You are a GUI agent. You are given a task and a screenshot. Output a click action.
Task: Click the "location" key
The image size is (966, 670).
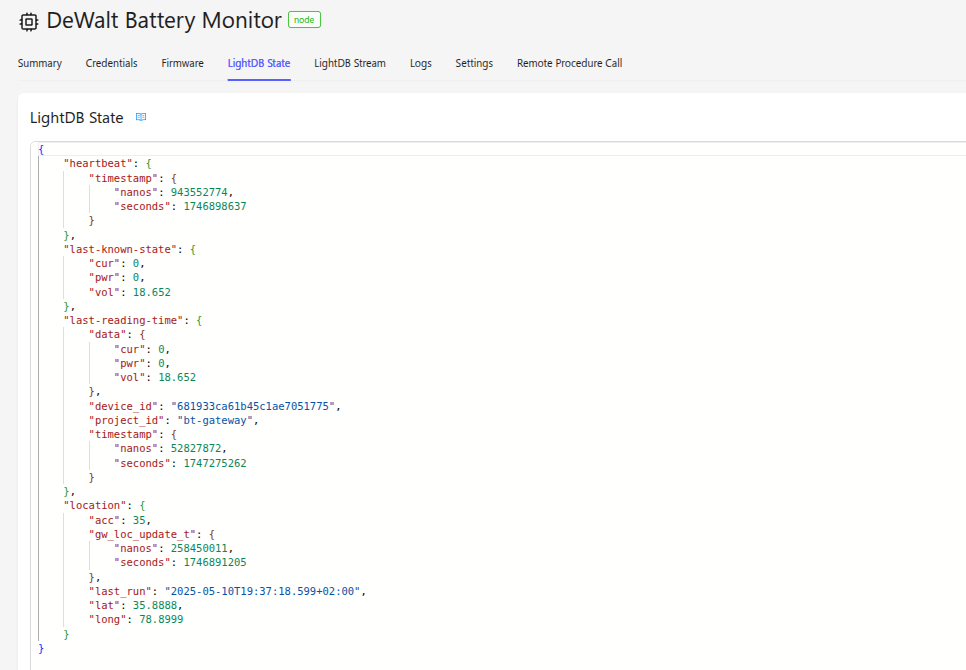[95, 505]
